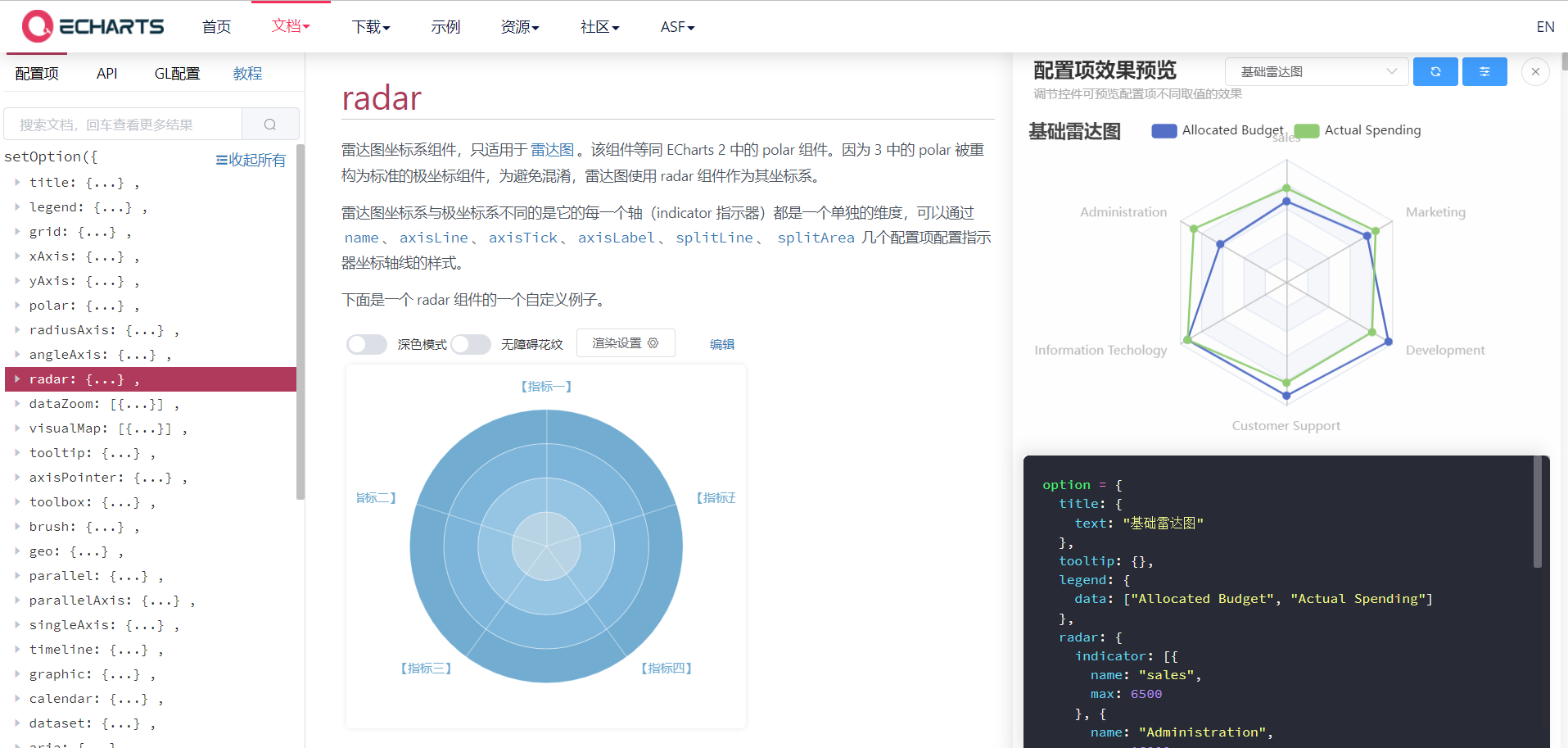This screenshot has height=748, width=1568.
Task: Select the API tab
Action: tap(106, 74)
